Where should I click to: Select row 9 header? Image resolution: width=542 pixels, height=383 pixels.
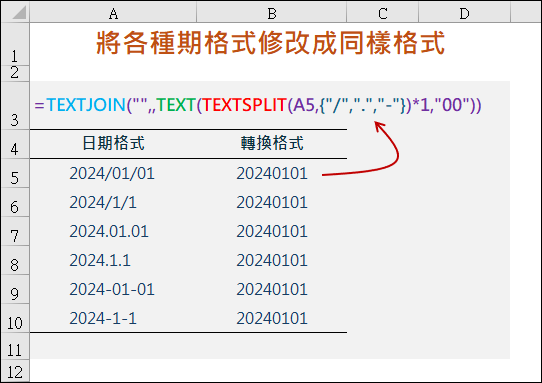[x=15, y=289]
